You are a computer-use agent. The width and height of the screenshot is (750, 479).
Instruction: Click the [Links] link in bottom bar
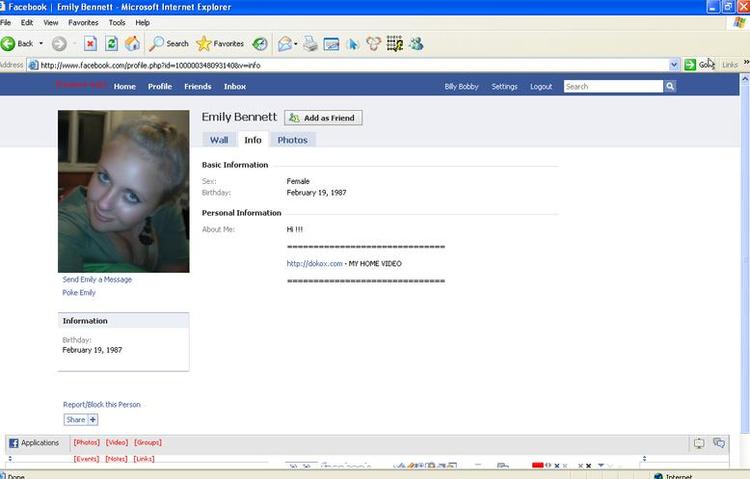pyautogui.click(x=144, y=459)
